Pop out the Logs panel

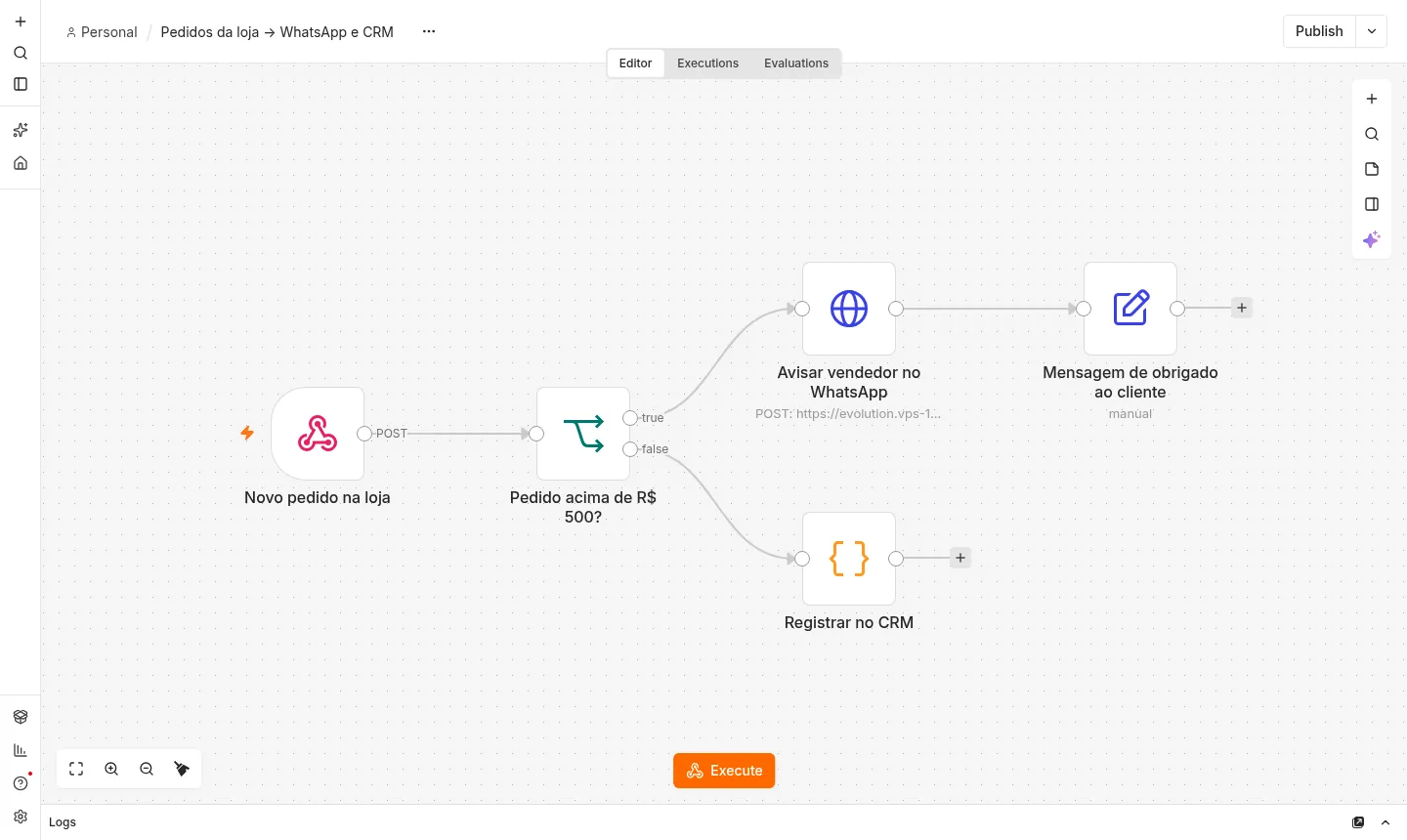click(x=1358, y=822)
